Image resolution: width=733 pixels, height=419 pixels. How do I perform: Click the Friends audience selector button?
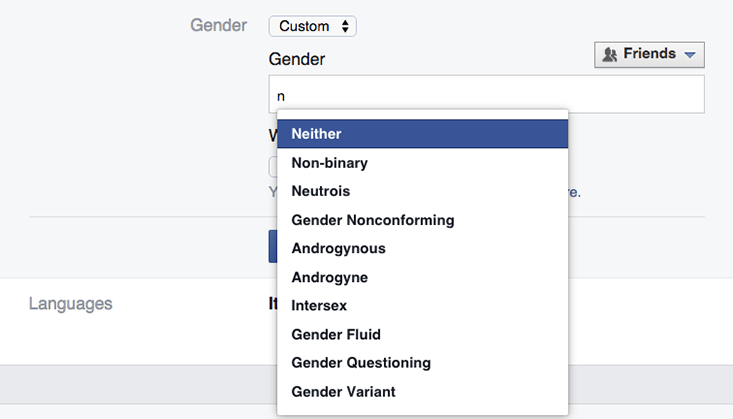649,54
